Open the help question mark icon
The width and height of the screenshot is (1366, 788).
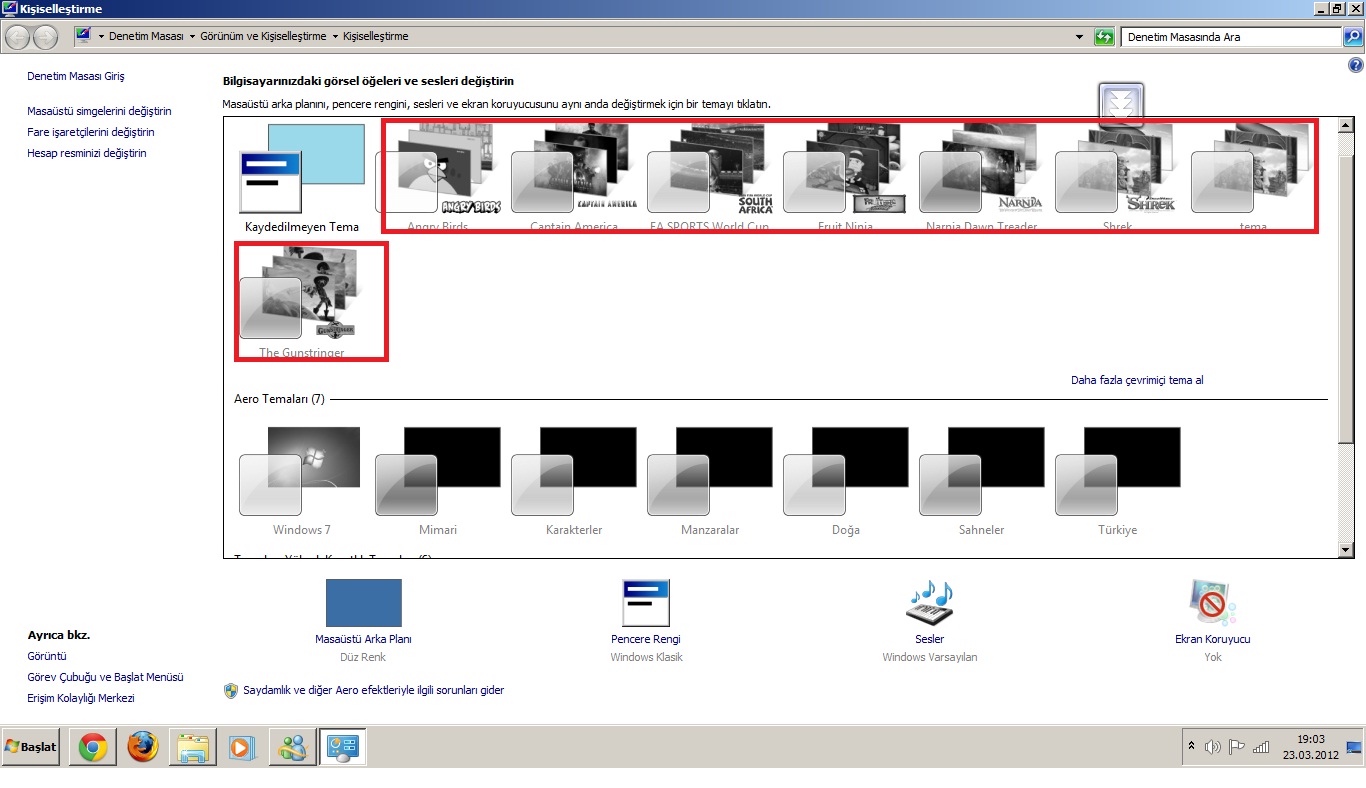coord(1356,66)
